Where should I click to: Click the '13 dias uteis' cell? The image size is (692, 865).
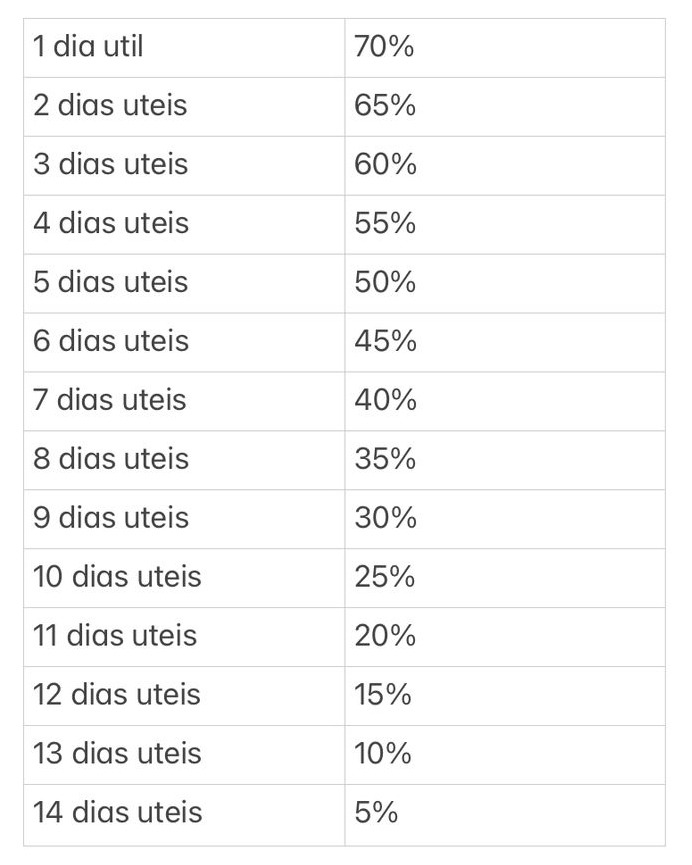117,755
